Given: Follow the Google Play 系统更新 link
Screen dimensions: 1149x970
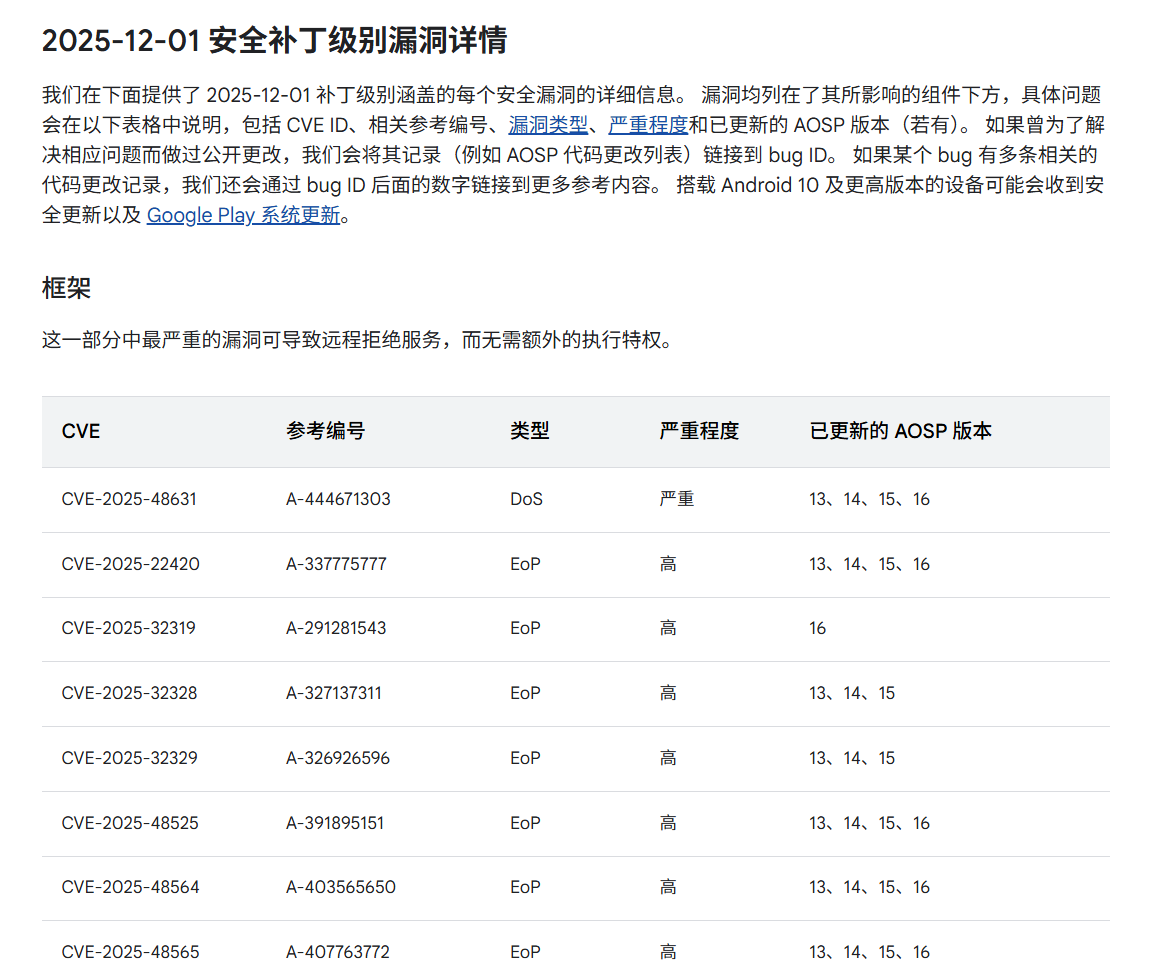Looking at the screenshot, I should click(243, 215).
